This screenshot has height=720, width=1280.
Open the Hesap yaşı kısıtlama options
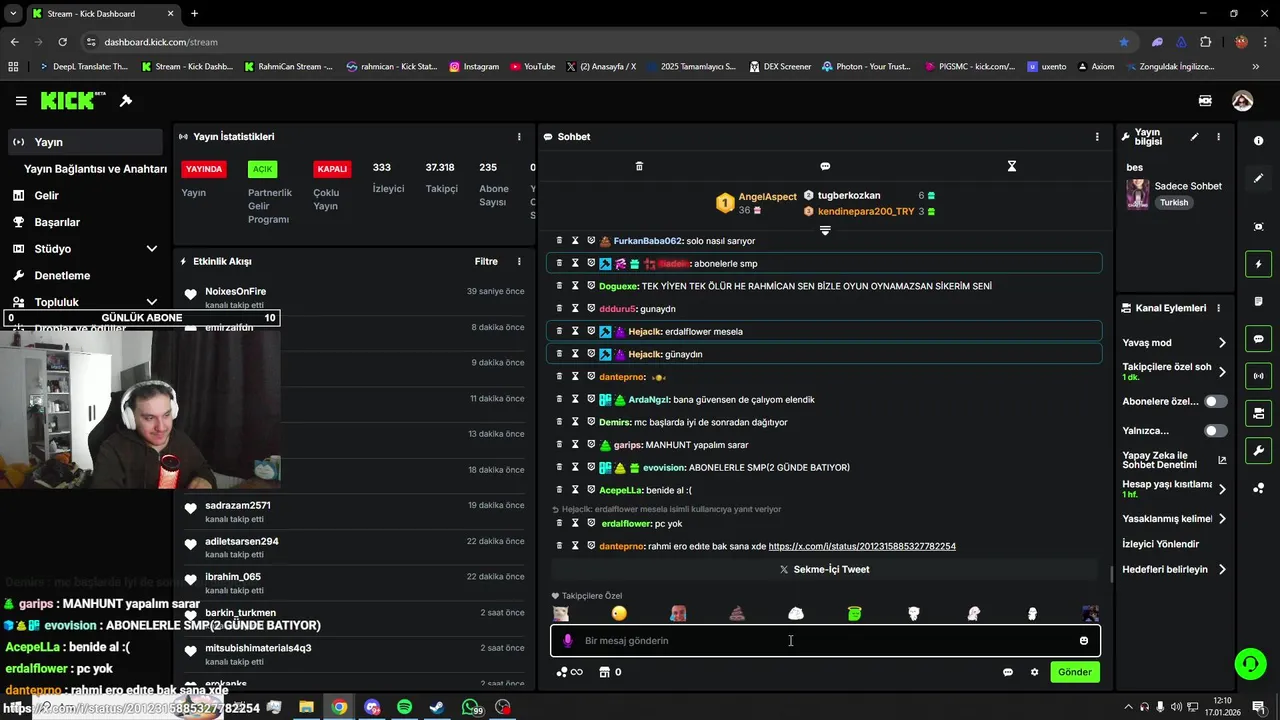click(x=1174, y=489)
